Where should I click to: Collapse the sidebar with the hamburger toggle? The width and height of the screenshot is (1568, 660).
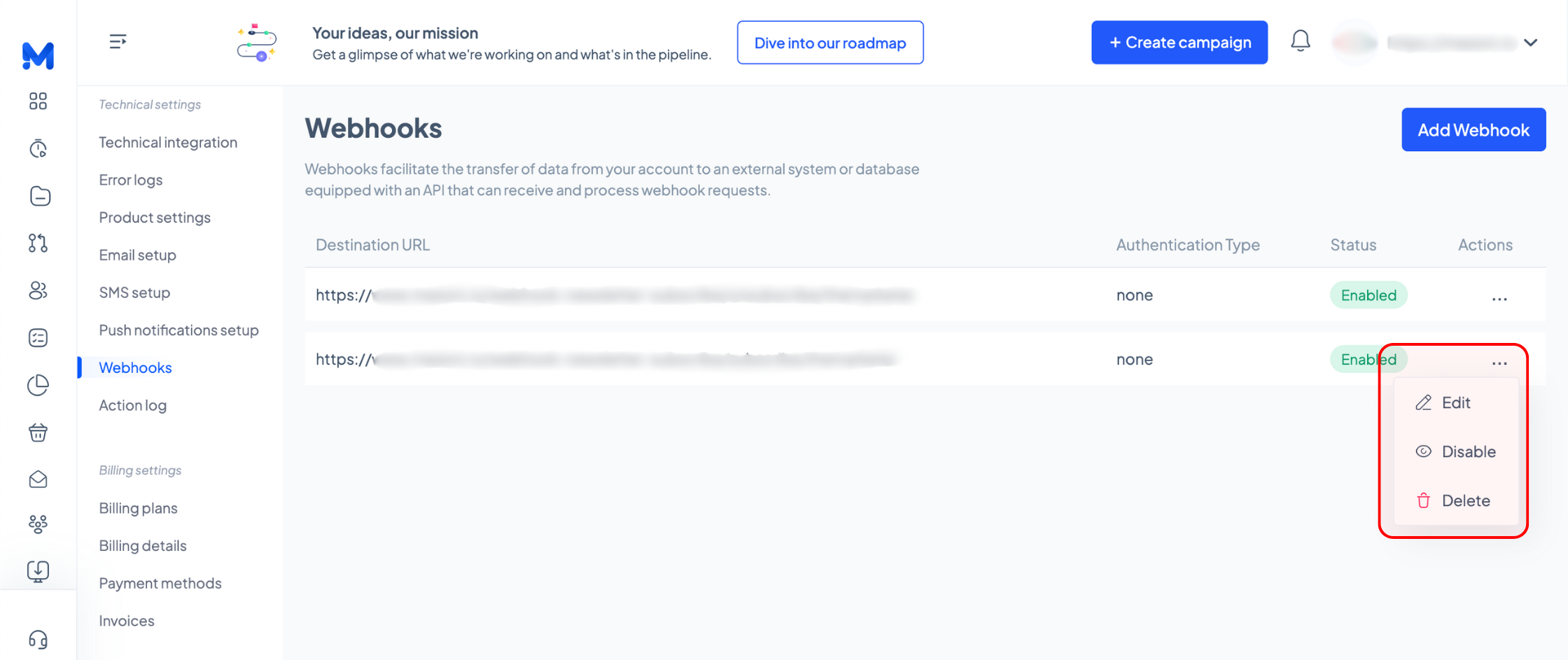click(x=118, y=42)
